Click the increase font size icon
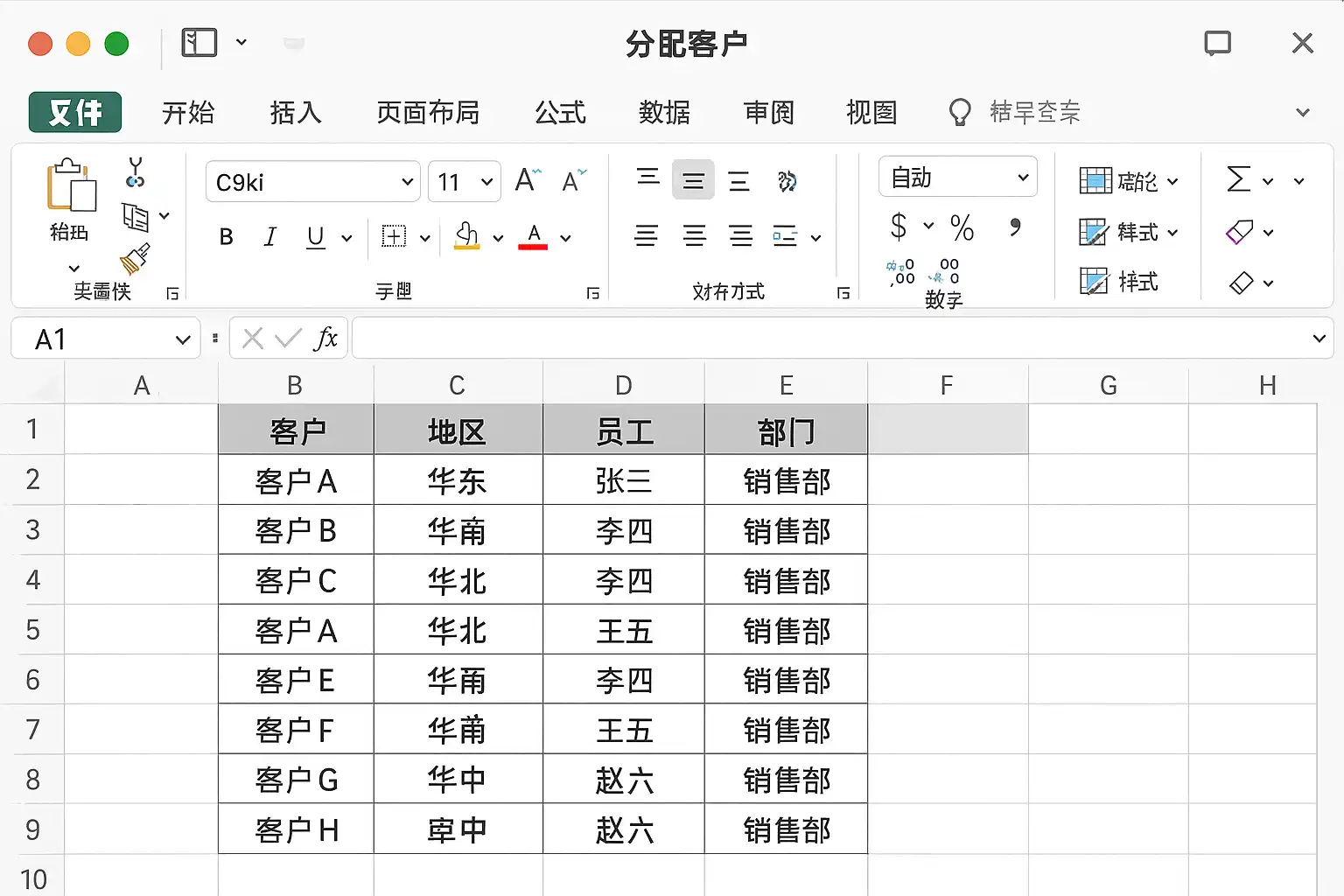This screenshot has height=896, width=1344. 528,180
